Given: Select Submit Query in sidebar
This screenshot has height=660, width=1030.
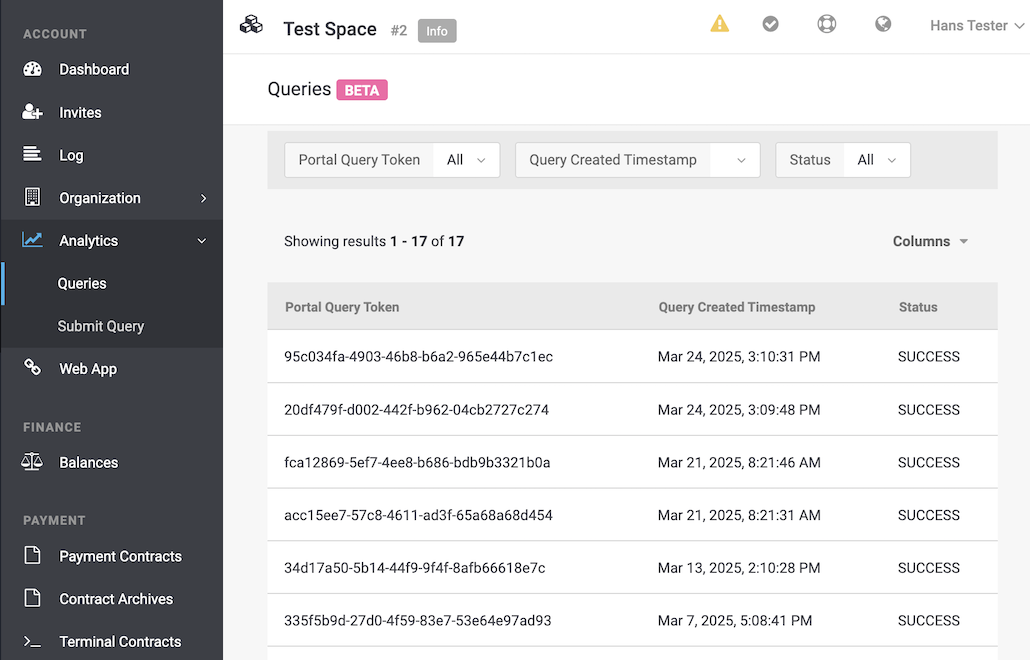Looking at the screenshot, I should point(100,326).
